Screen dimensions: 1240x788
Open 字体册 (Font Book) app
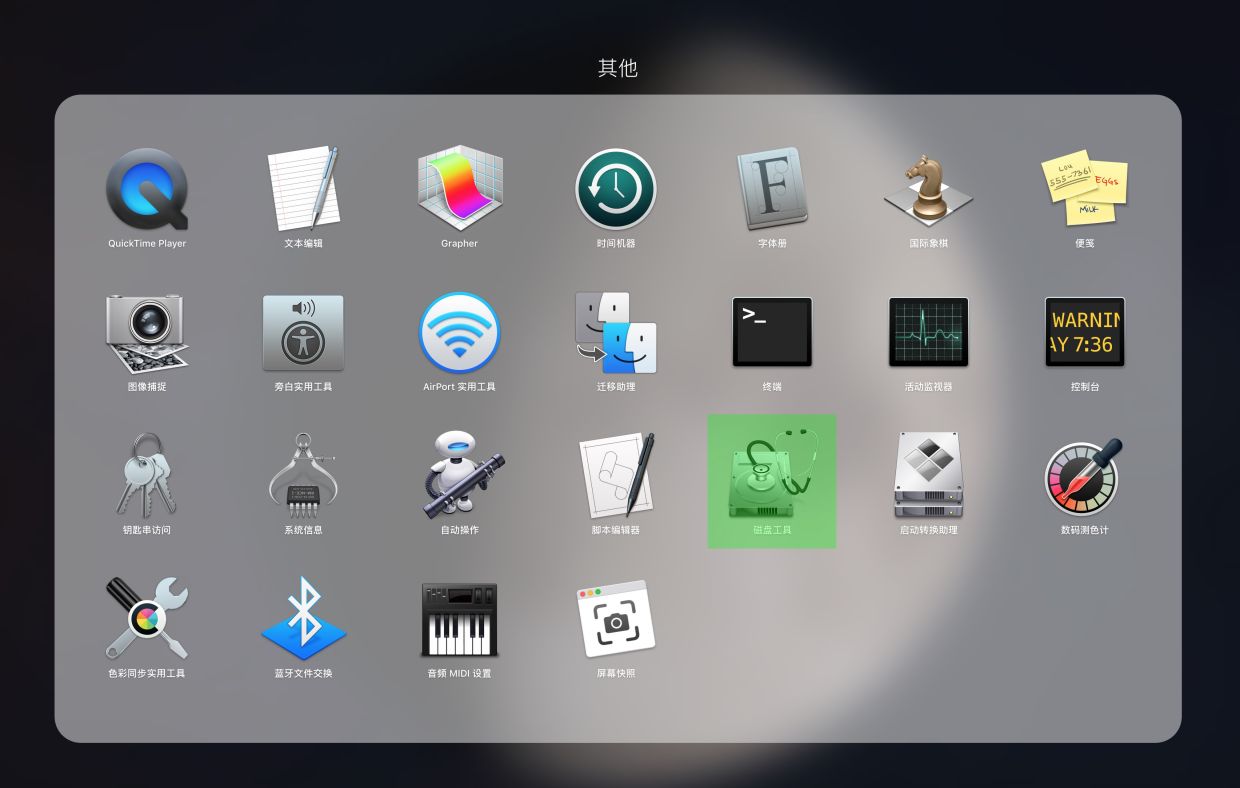772,189
